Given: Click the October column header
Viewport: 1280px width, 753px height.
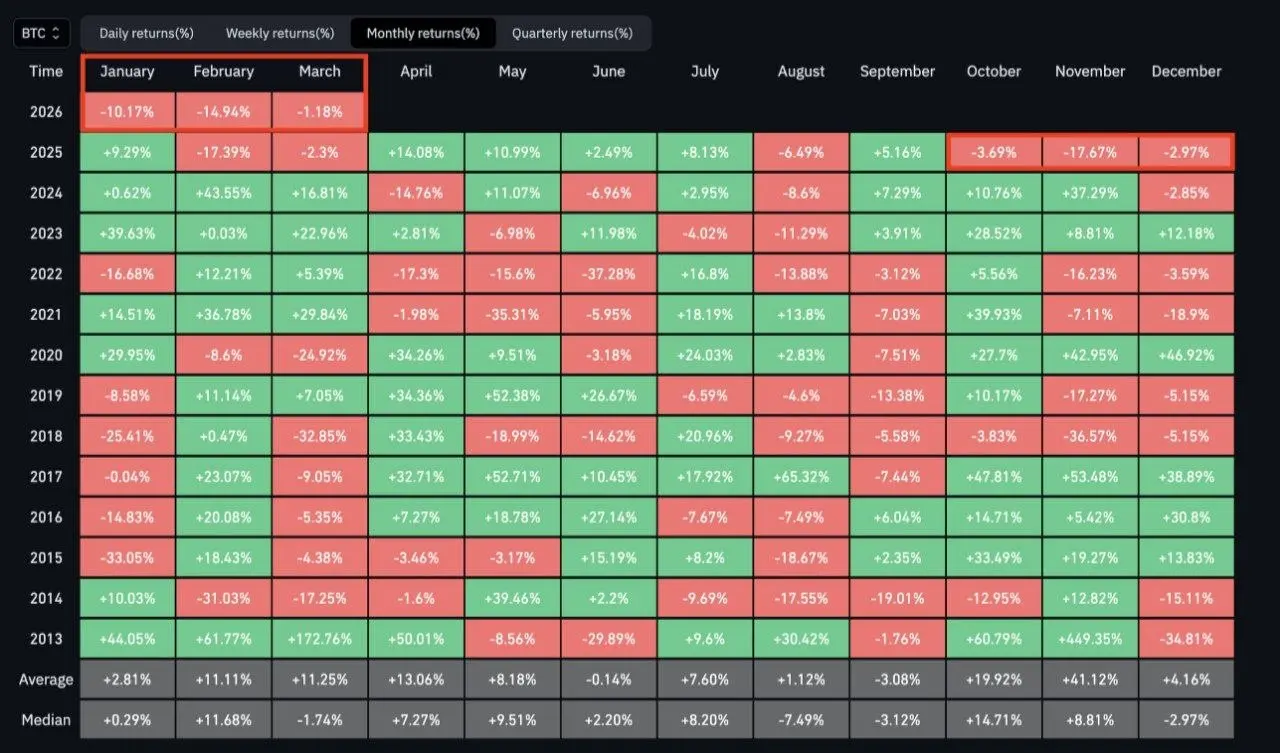Looking at the screenshot, I should coord(994,71).
